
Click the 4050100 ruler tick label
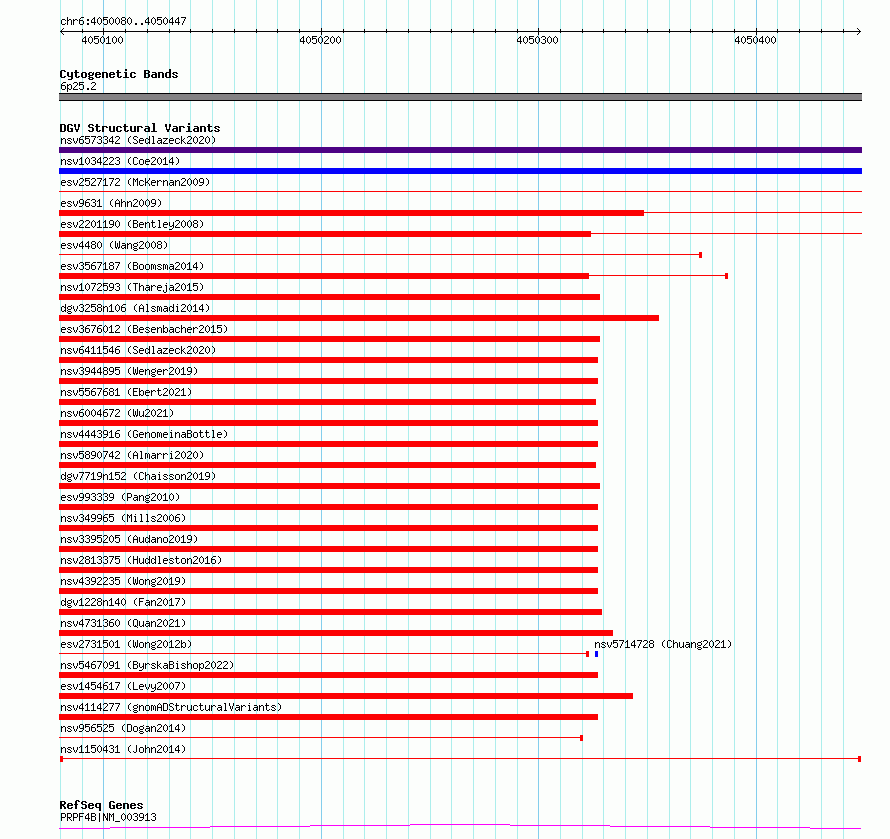102,40
